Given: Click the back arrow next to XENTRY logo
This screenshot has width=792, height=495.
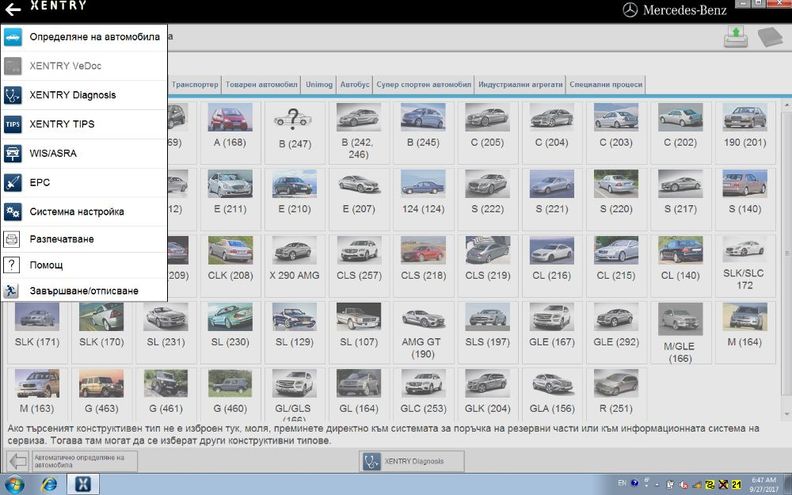Looking at the screenshot, I should (x=13, y=9).
